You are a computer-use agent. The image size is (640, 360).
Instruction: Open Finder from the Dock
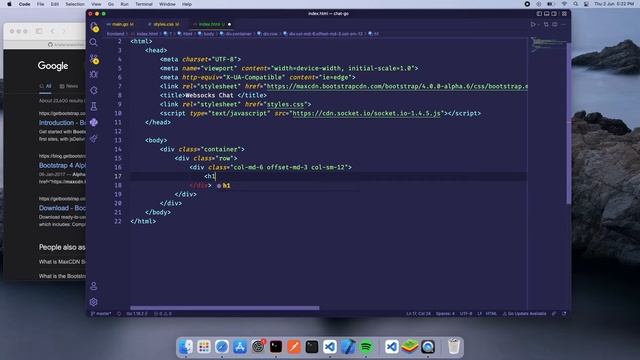pos(186,347)
